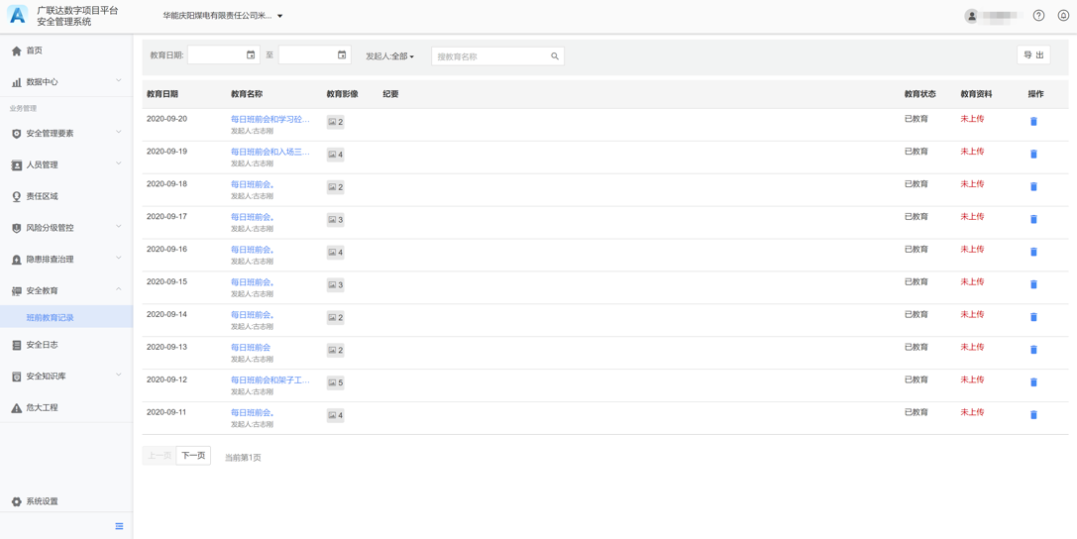
Task: Open the end date calendar picker
Action: [x=341, y=55]
